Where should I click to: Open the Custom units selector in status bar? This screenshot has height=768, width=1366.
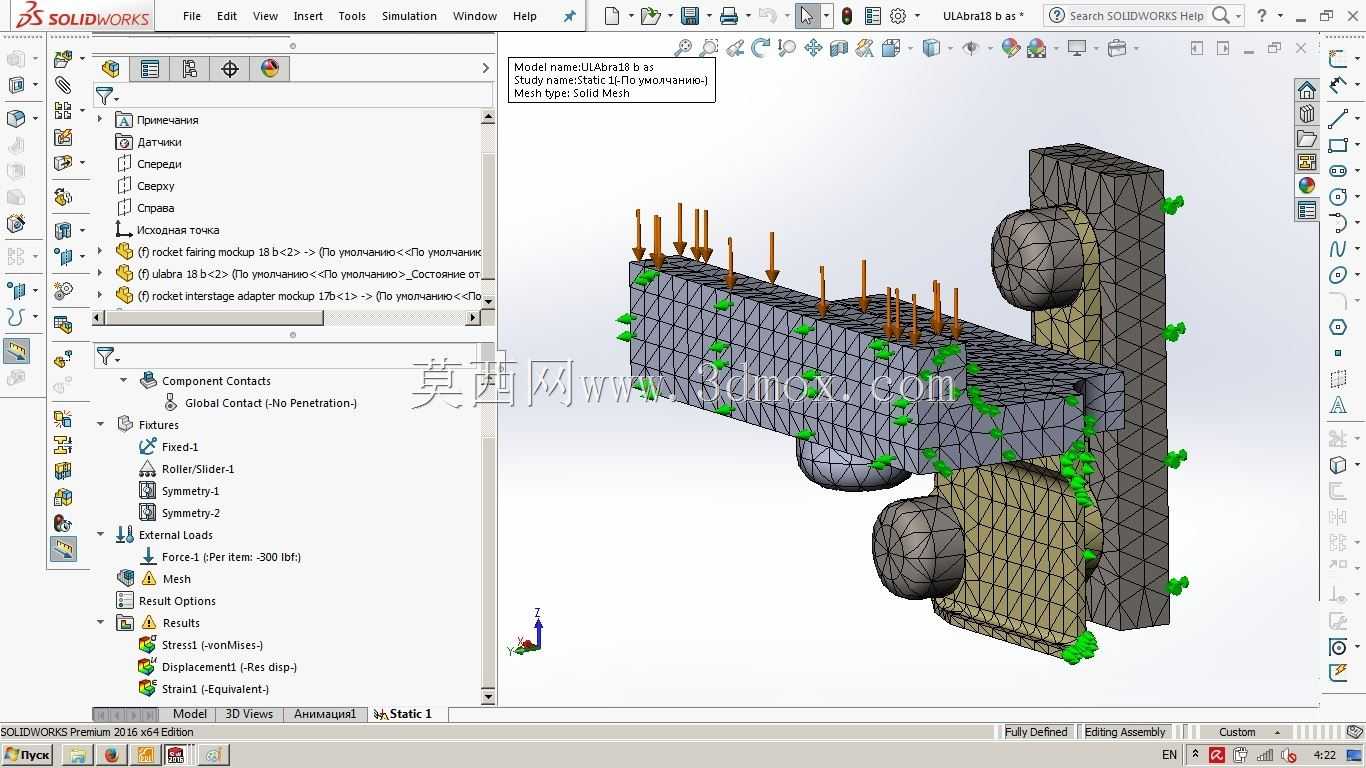pyautogui.click(x=1248, y=732)
